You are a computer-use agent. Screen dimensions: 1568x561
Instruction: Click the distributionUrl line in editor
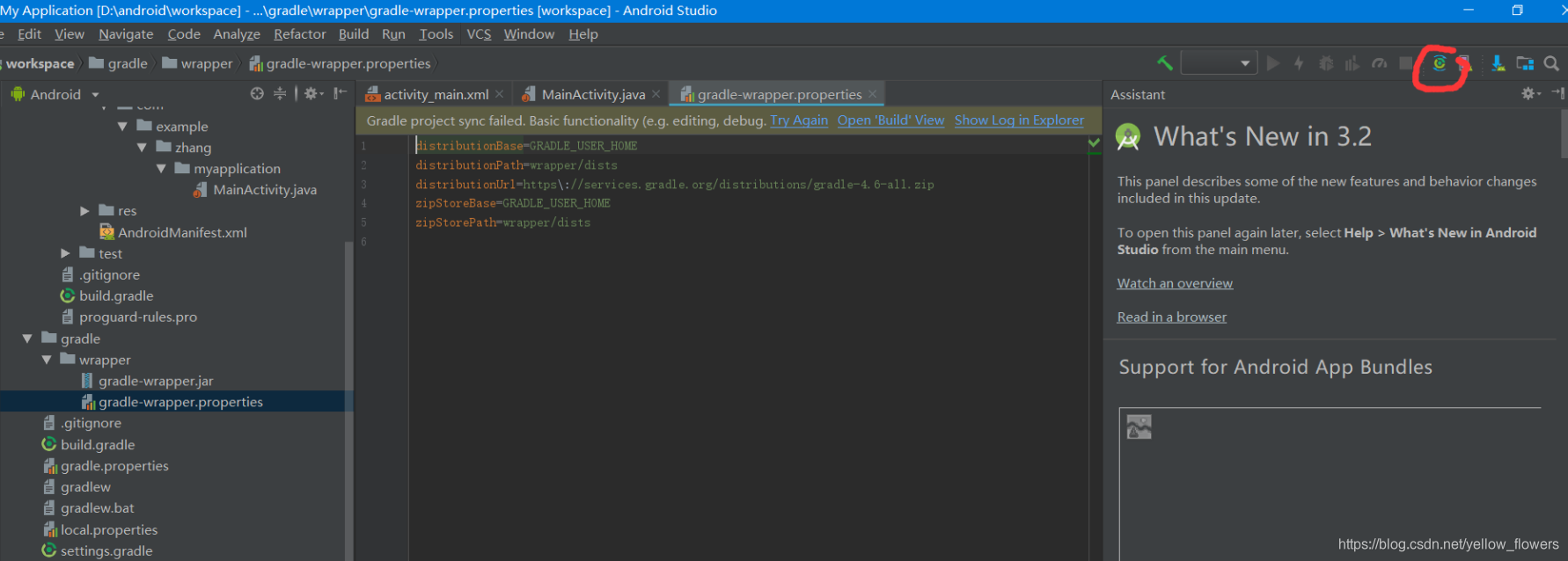click(x=674, y=184)
